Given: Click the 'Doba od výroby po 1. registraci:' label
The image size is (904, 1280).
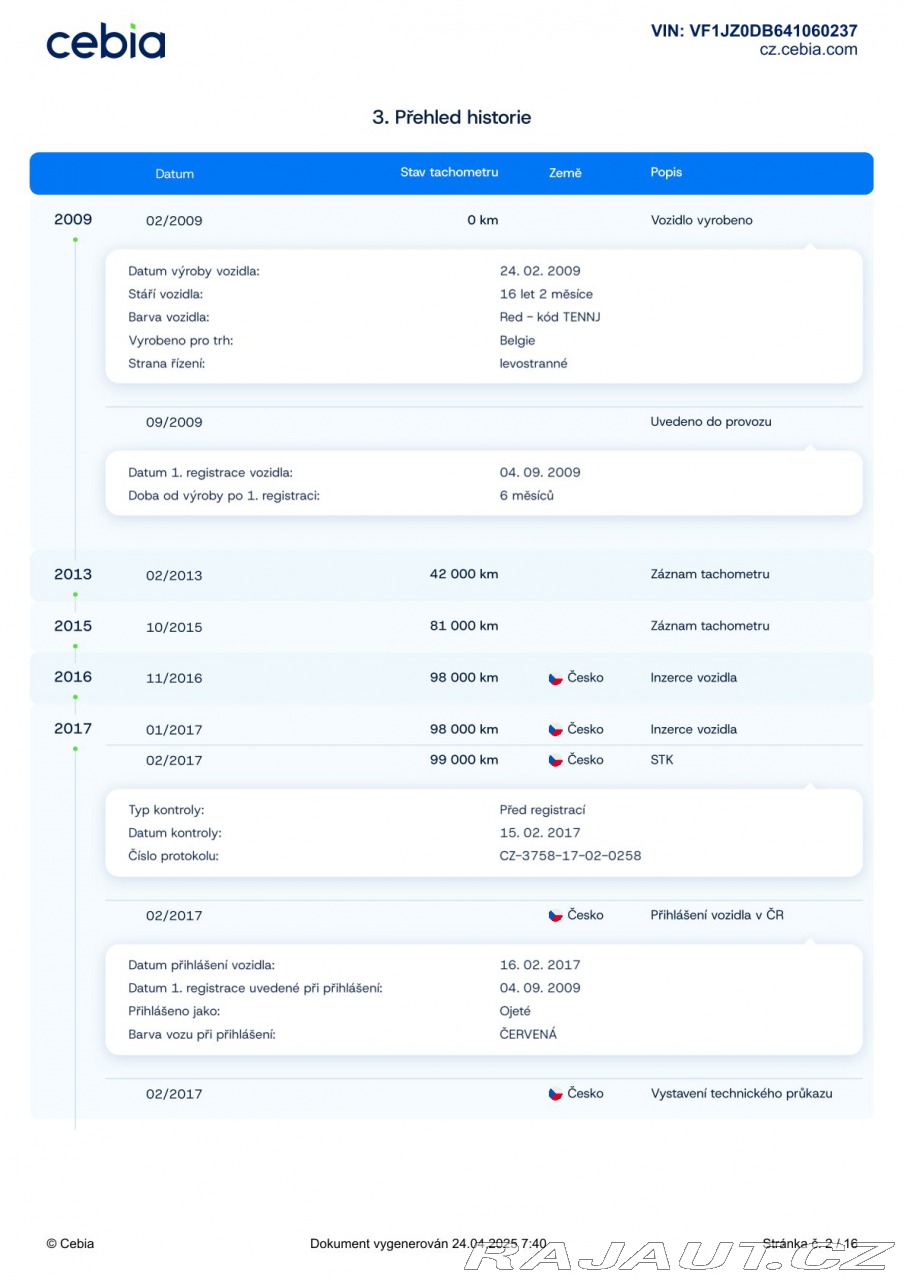Looking at the screenshot, I should (224, 496).
